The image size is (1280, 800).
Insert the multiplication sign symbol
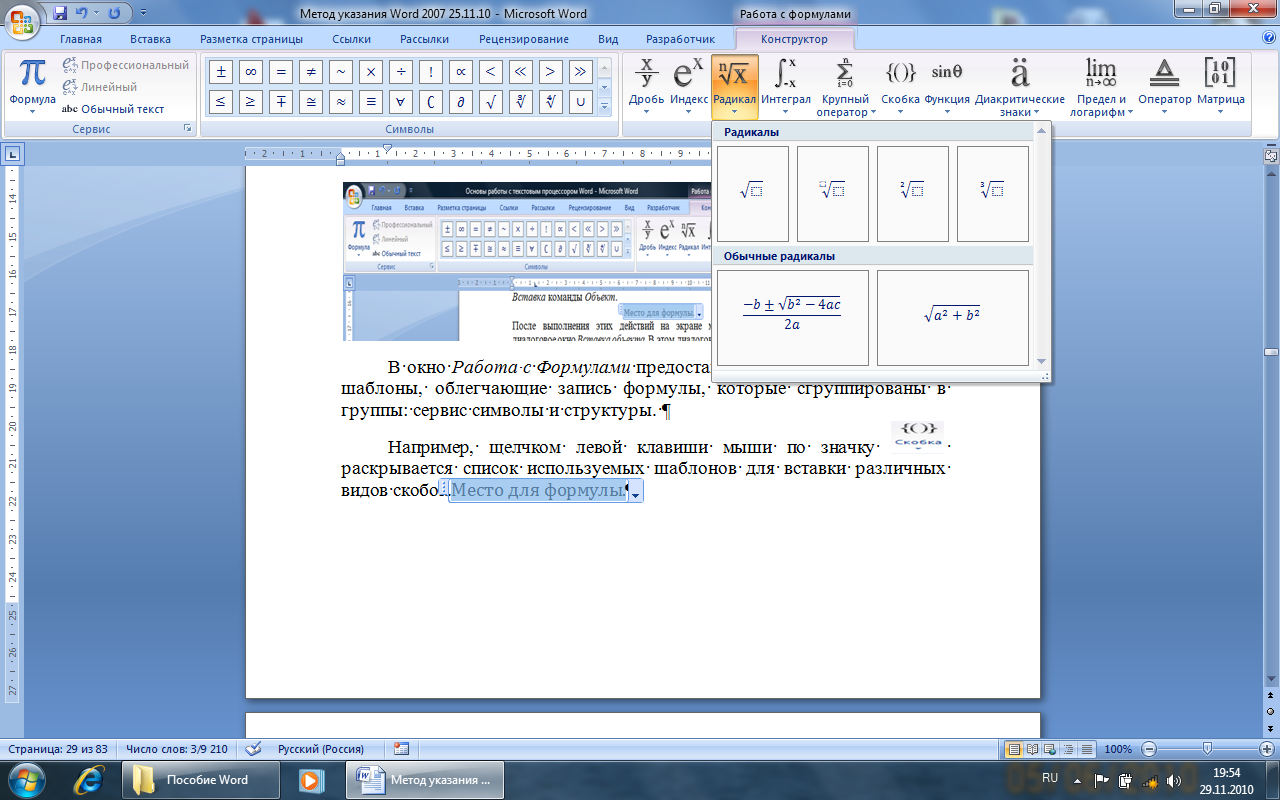click(371, 72)
